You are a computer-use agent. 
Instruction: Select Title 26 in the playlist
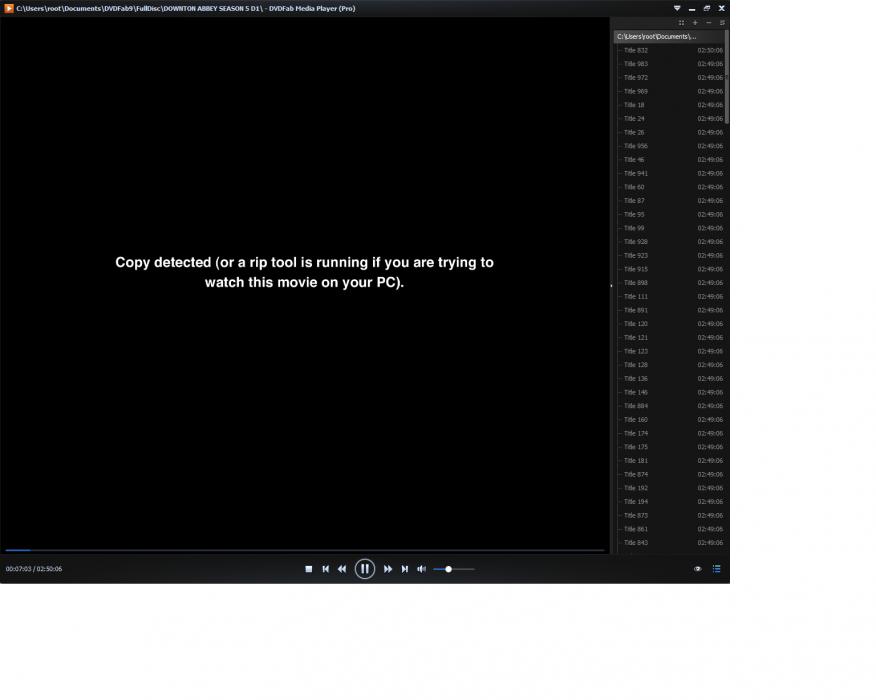pos(670,132)
